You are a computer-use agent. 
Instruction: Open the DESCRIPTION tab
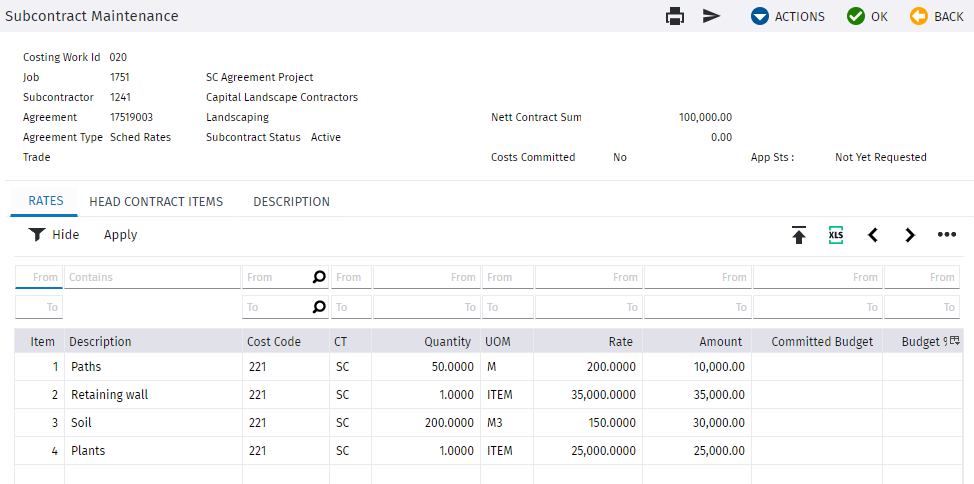(291, 201)
